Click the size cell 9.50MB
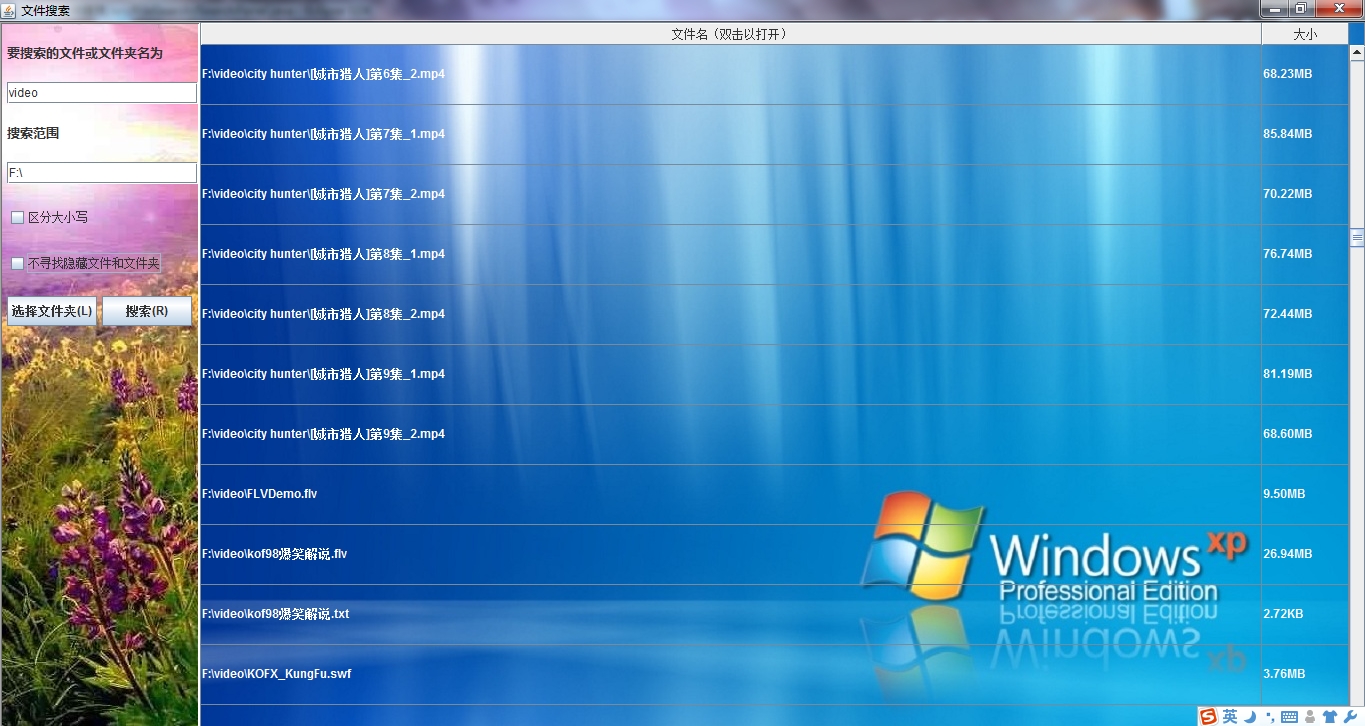This screenshot has height=726, width=1365. pyautogui.click(x=1305, y=495)
